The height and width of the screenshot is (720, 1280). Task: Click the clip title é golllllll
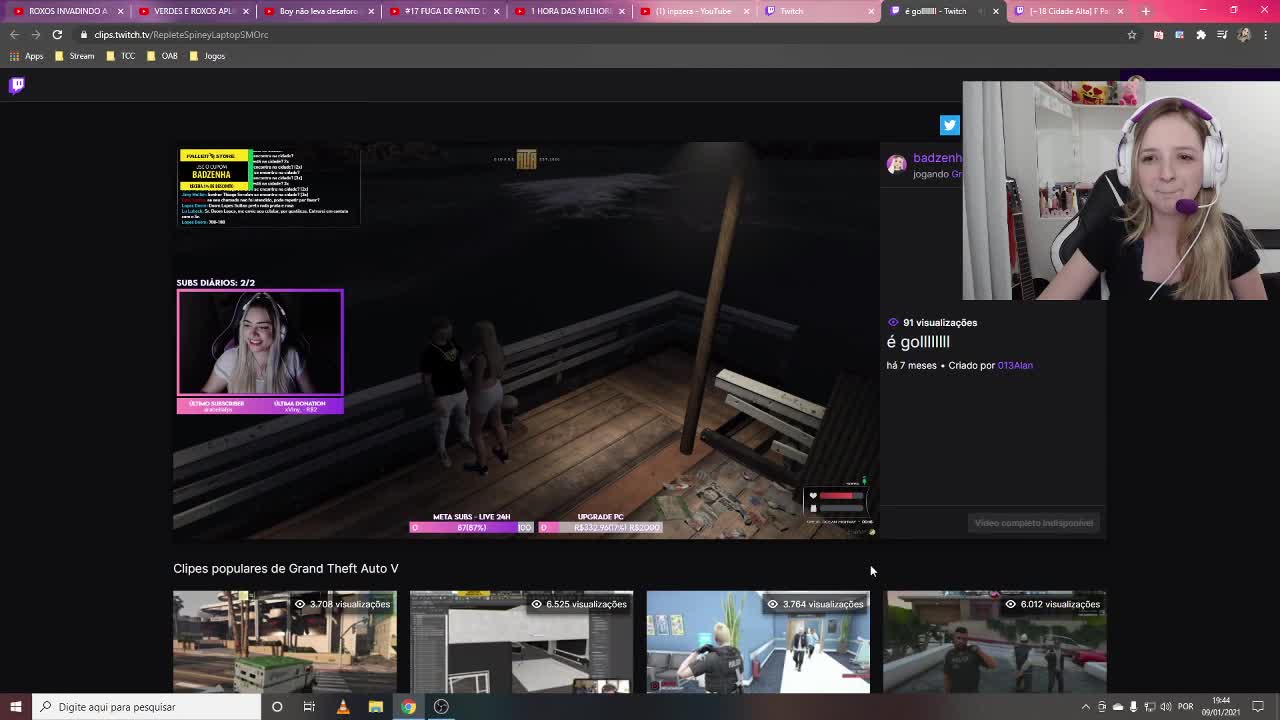pos(918,342)
